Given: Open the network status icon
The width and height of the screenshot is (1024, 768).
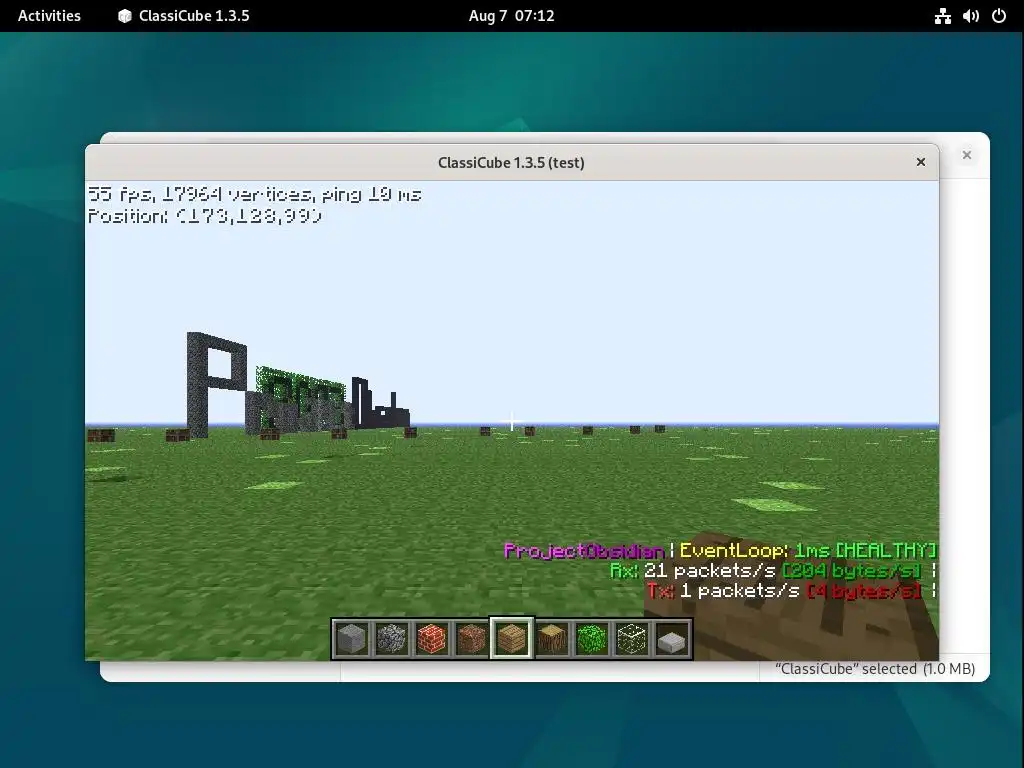Looking at the screenshot, I should (942, 16).
